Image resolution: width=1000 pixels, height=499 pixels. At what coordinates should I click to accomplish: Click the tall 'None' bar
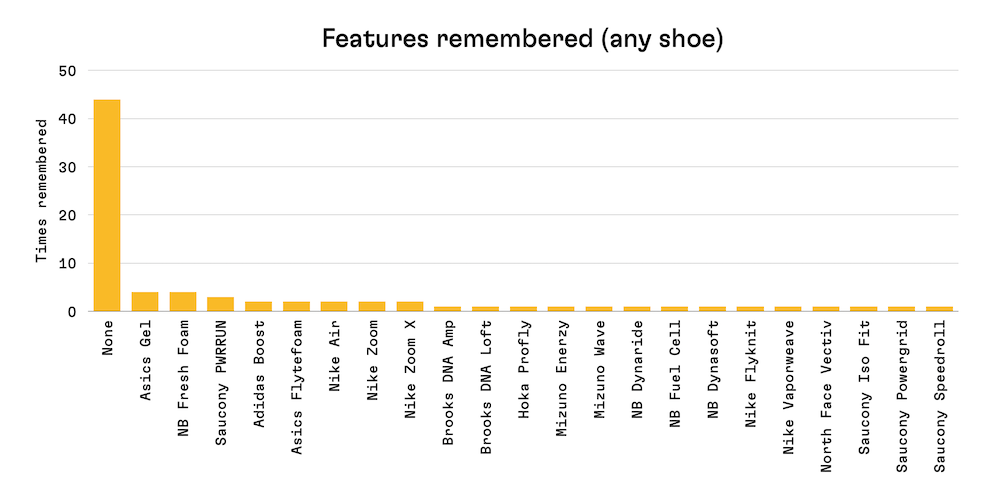tap(106, 205)
